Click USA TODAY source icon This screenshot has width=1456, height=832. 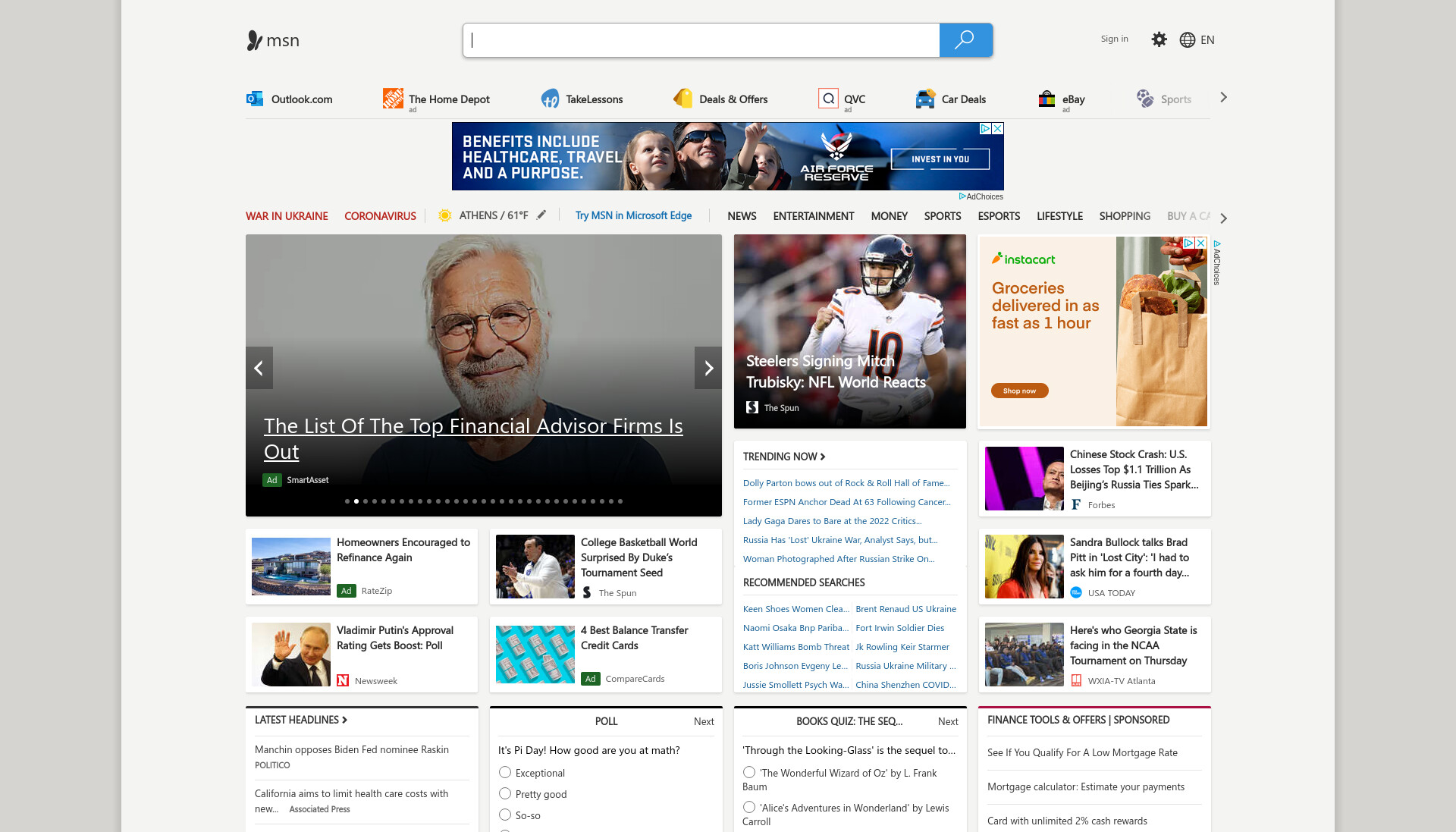pyautogui.click(x=1076, y=592)
